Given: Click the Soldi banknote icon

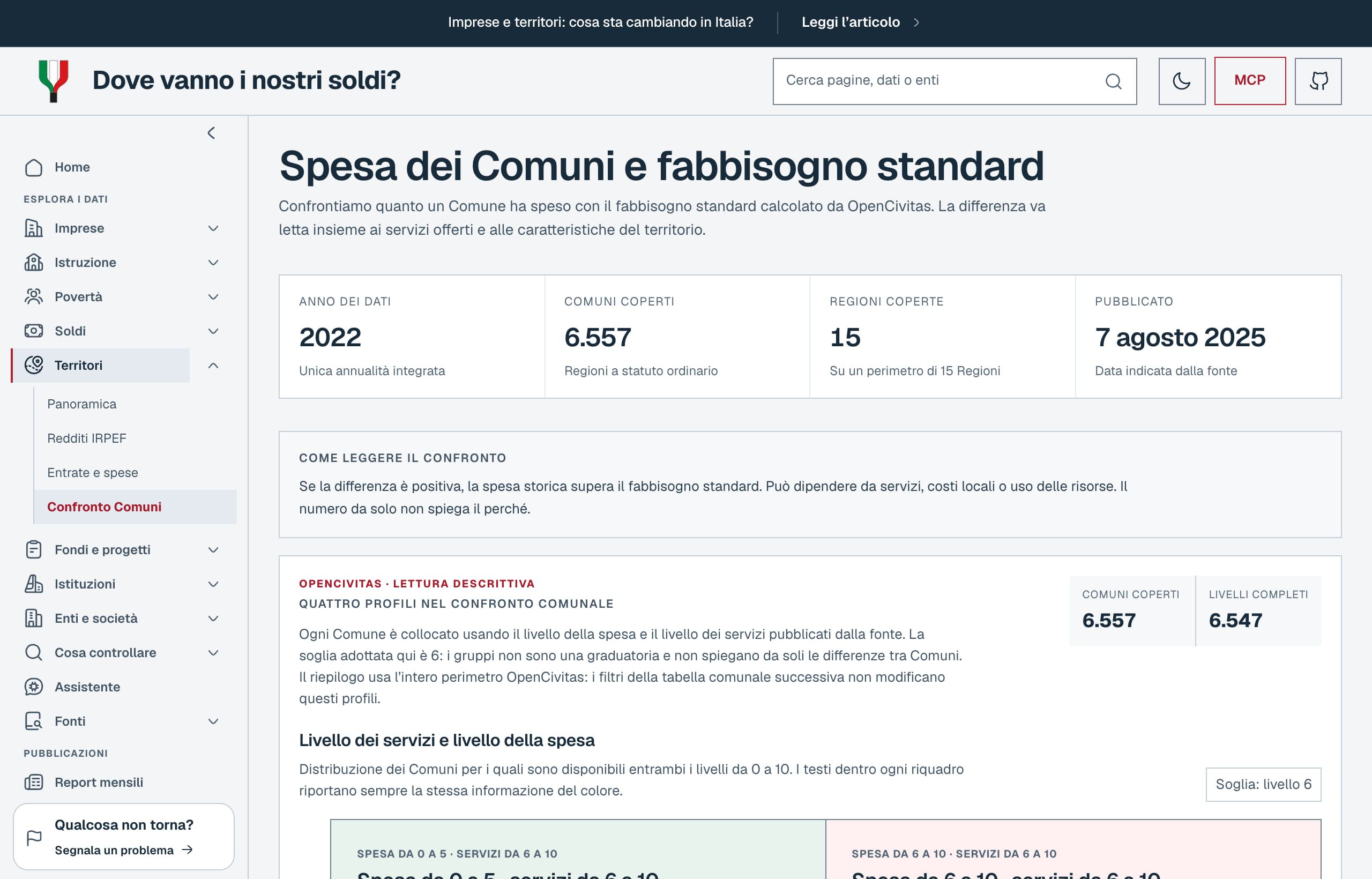Looking at the screenshot, I should tap(34, 331).
